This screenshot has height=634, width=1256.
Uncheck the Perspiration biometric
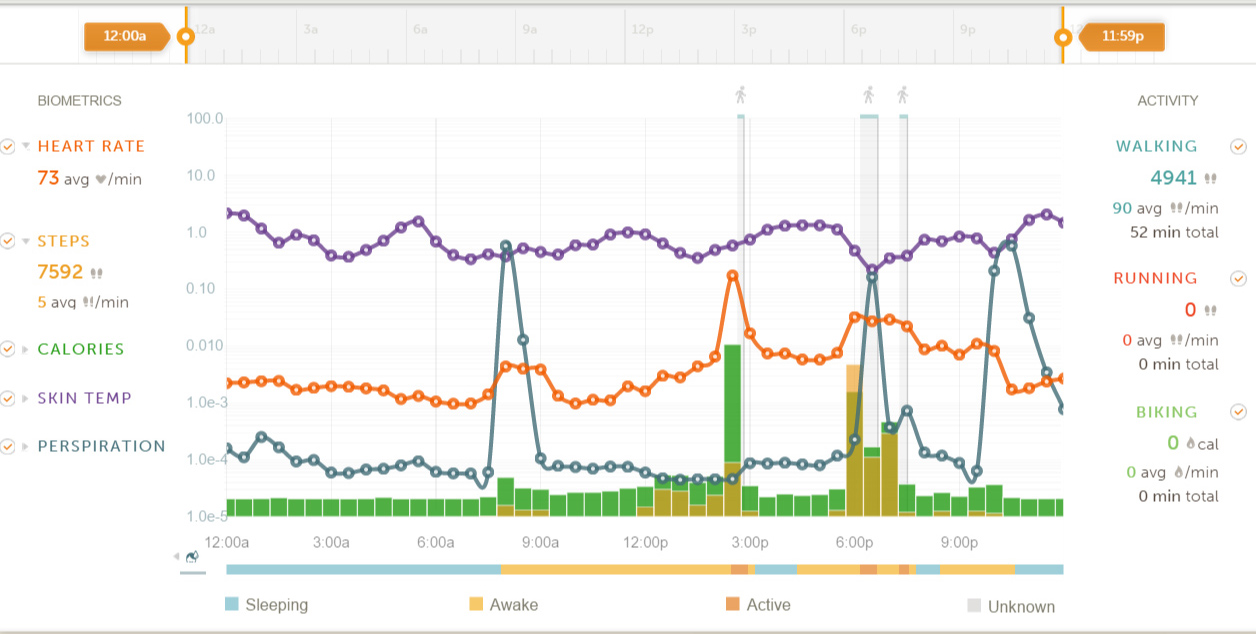pyautogui.click(x=8, y=446)
